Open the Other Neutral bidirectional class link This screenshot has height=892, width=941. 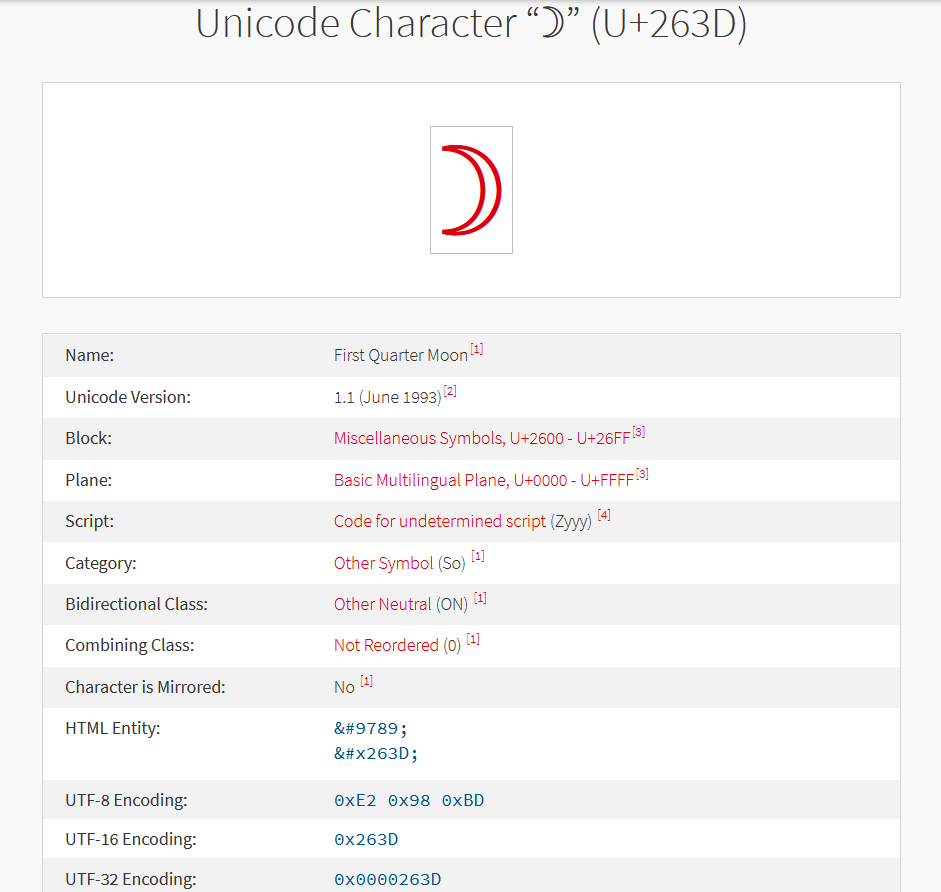coord(382,604)
